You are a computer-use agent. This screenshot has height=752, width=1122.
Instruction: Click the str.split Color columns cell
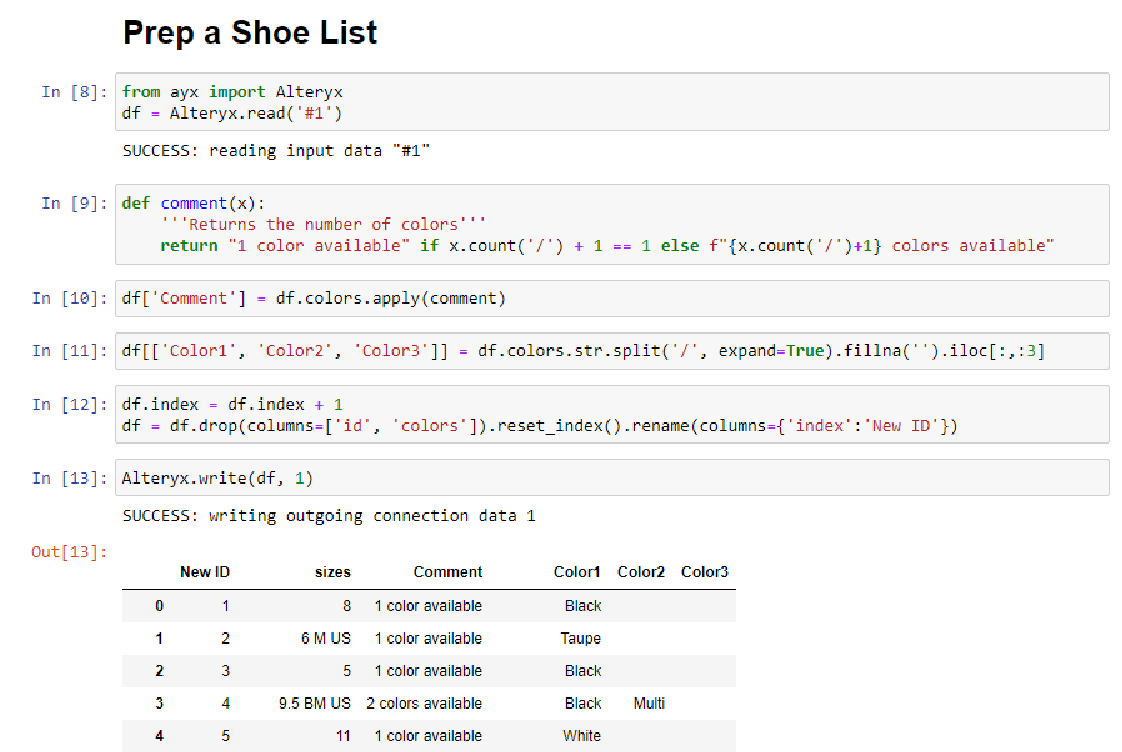(x=500, y=351)
